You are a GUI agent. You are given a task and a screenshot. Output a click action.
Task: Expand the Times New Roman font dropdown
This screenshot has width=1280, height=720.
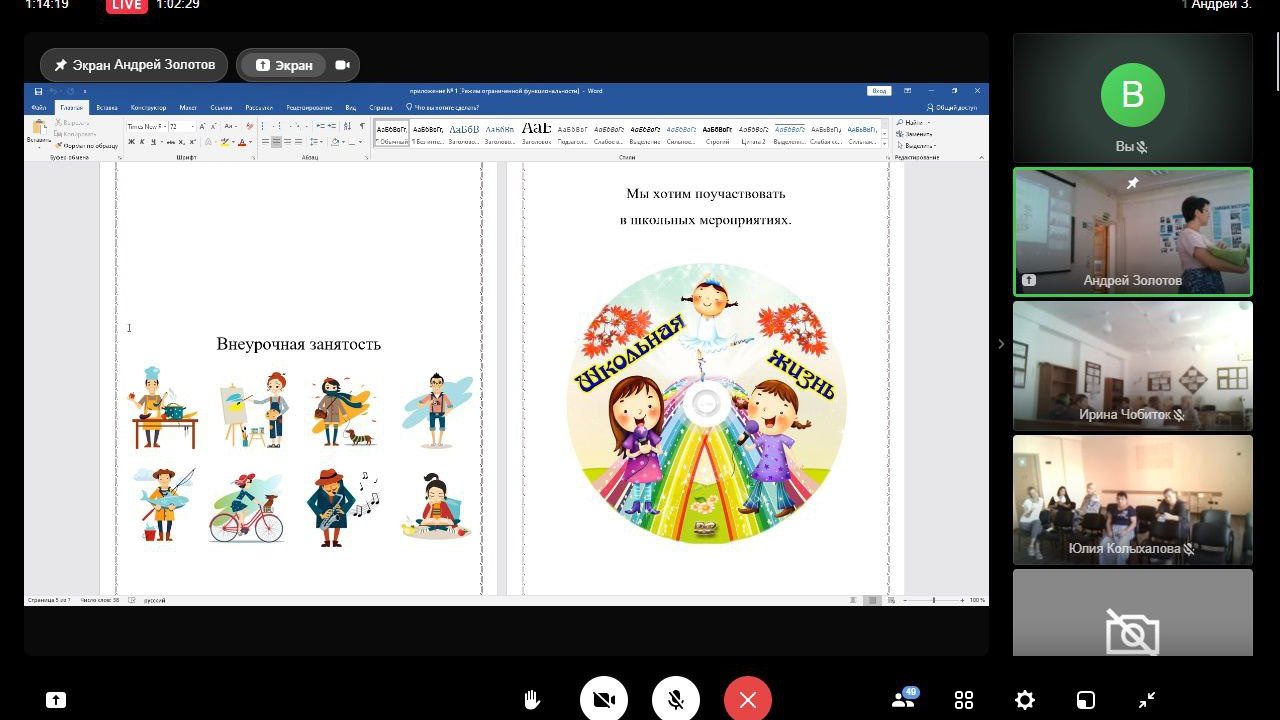[163, 127]
